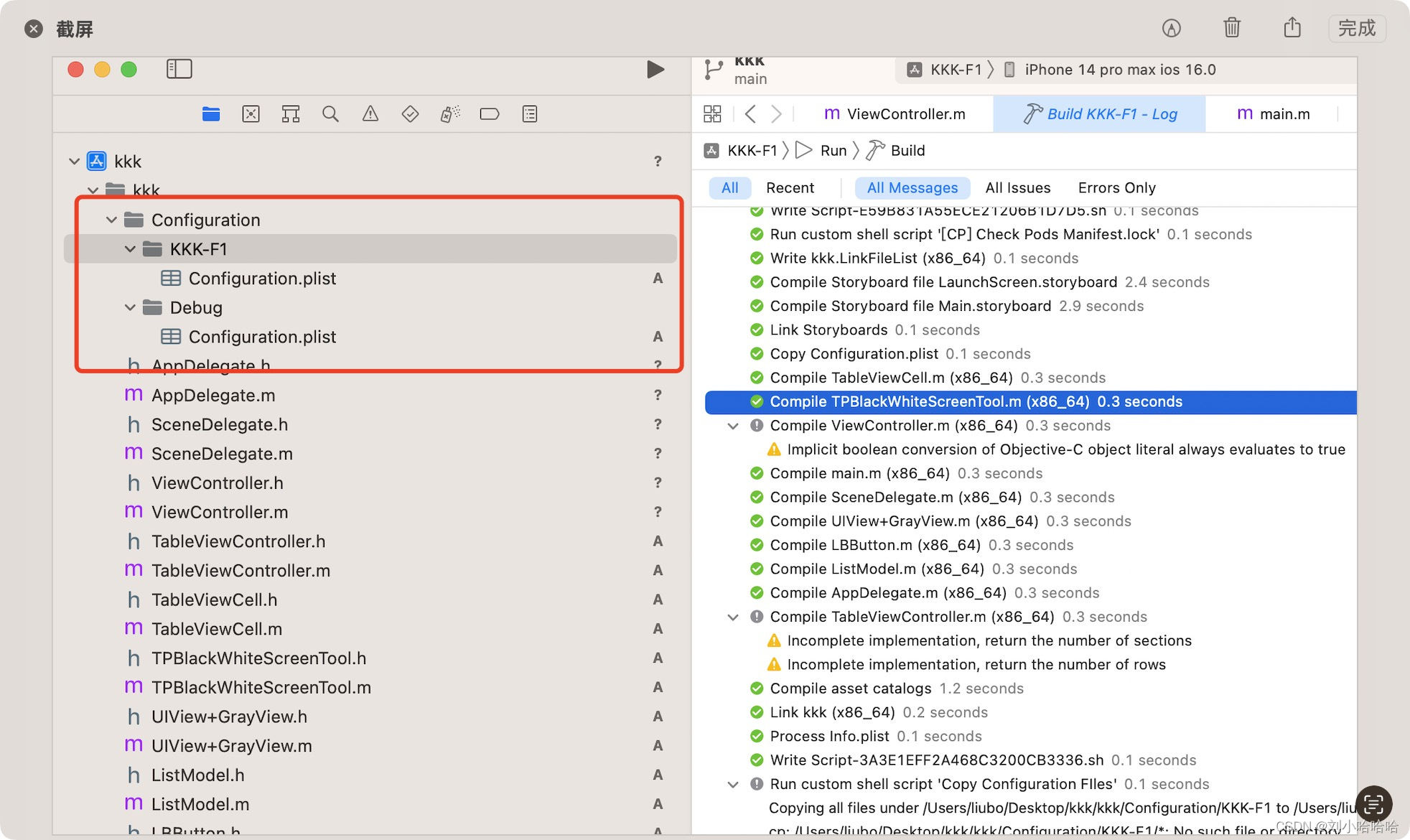Screen dimensions: 1410x840
Task: Click the markup pen icon in preview bar
Action: coord(1172,28)
